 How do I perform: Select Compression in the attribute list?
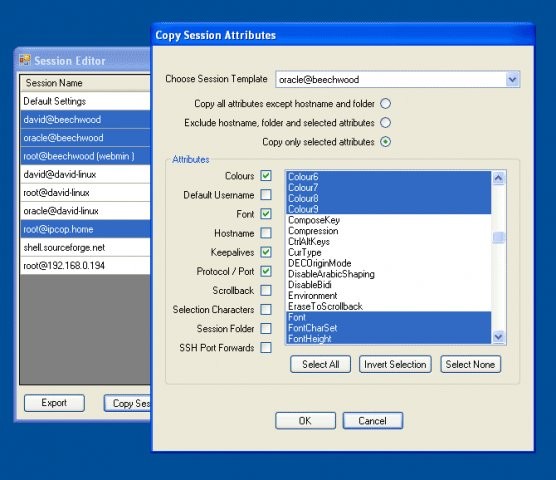pos(388,230)
